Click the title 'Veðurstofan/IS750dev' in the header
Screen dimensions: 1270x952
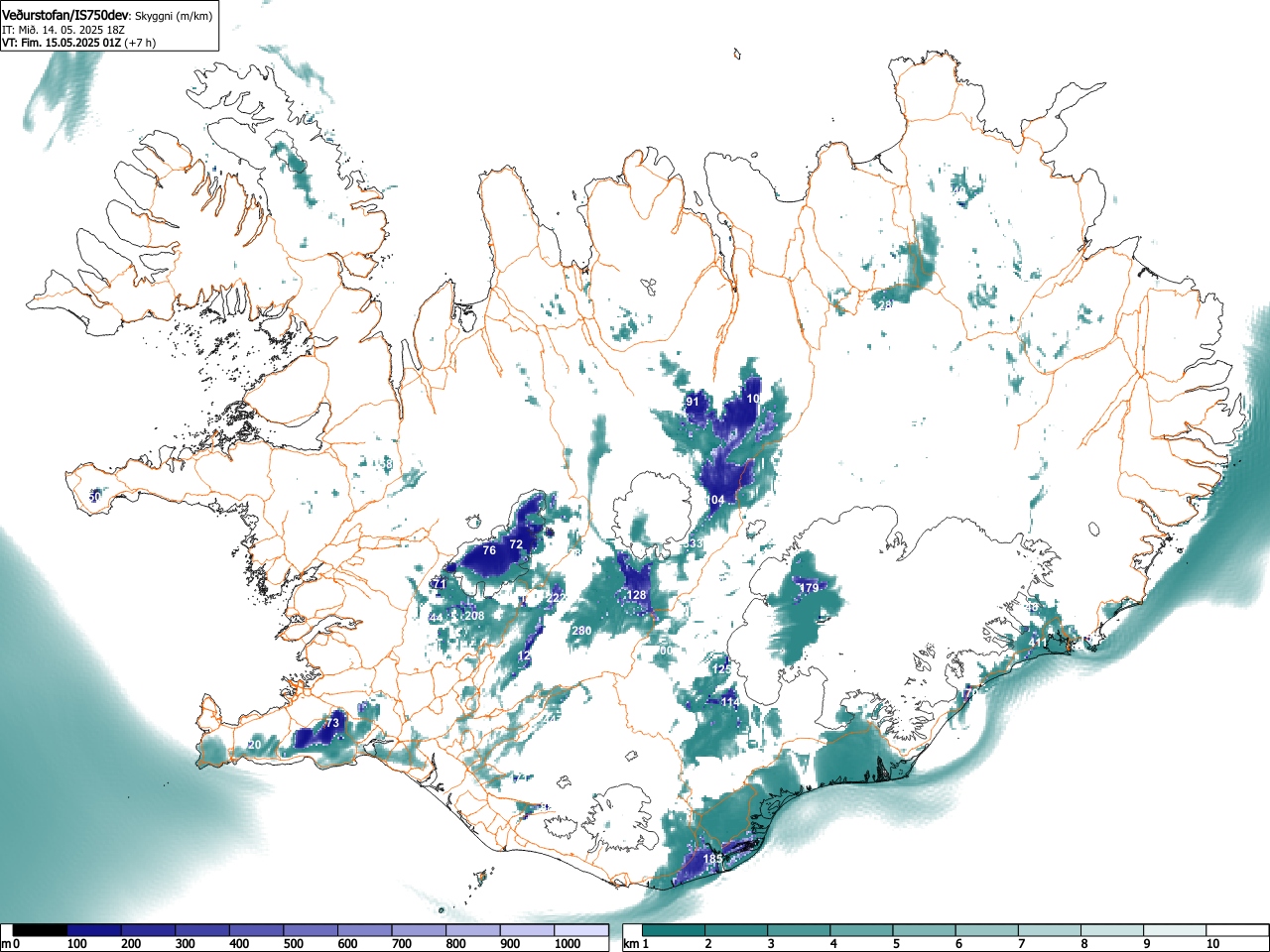(x=65, y=14)
